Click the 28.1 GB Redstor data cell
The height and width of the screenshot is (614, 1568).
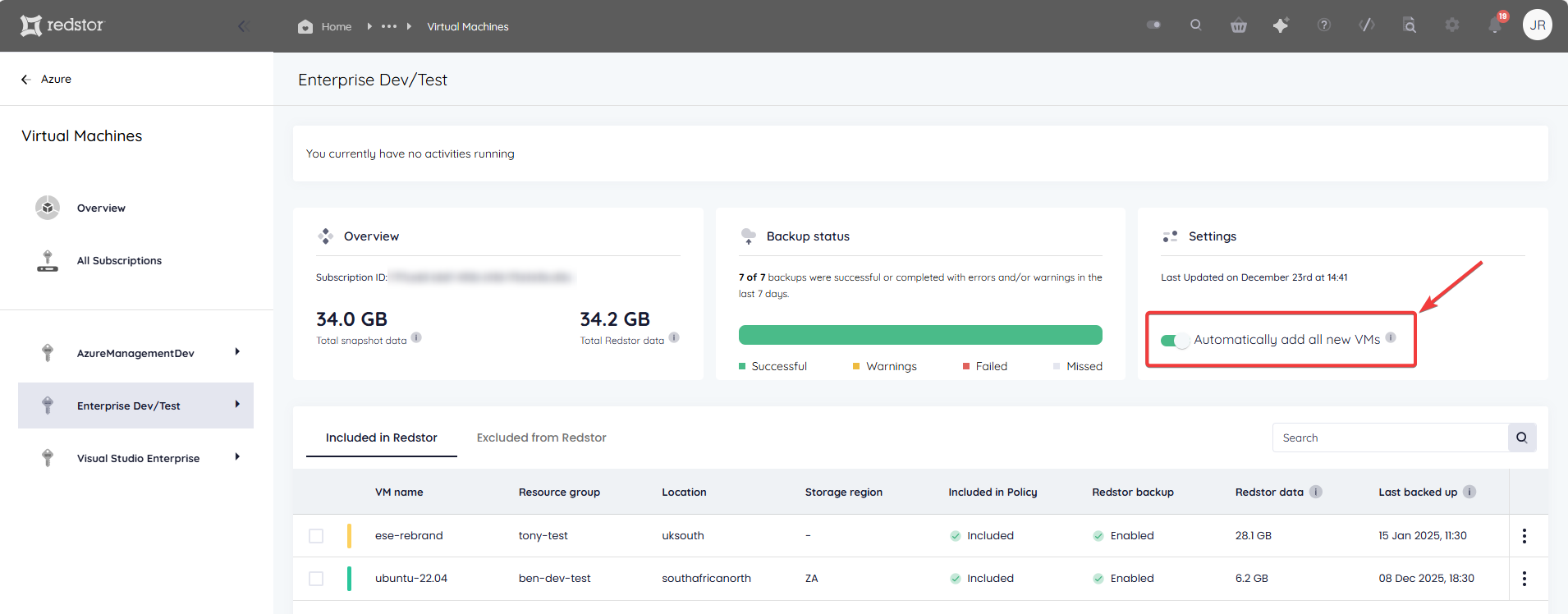click(1254, 536)
